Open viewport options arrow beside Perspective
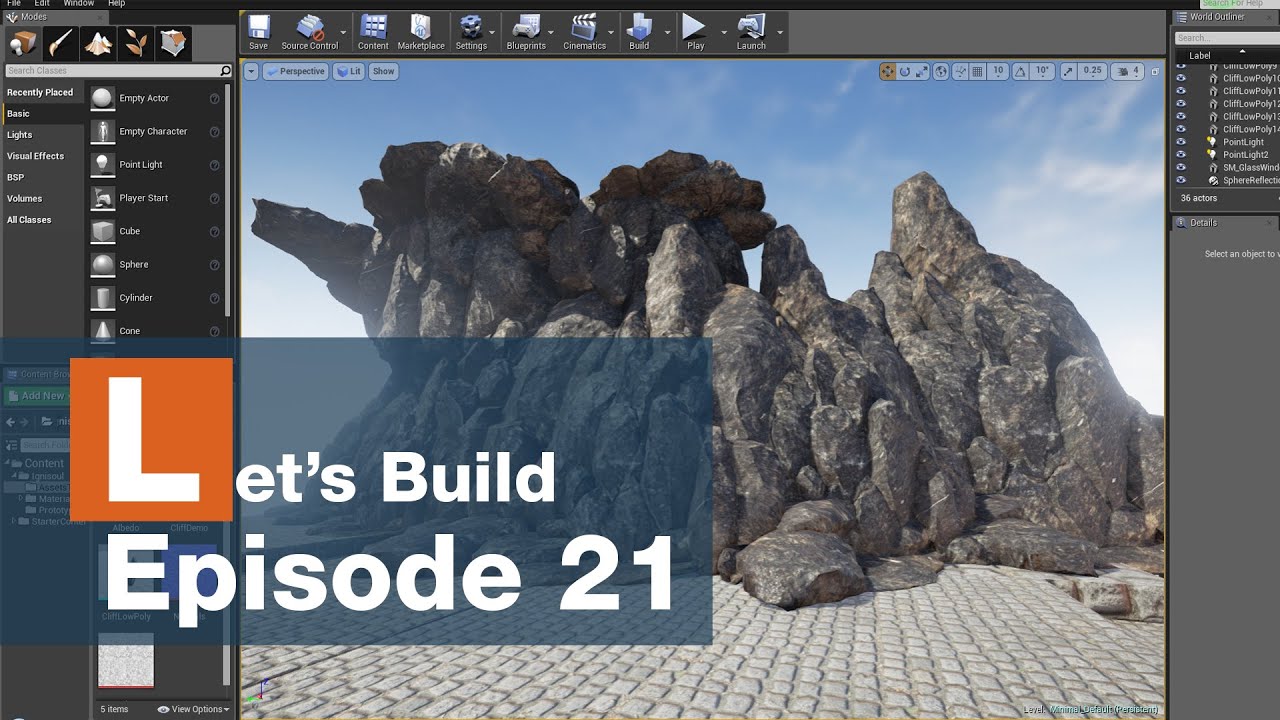This screenshot has height=720, width=1280. pos(251,71)
